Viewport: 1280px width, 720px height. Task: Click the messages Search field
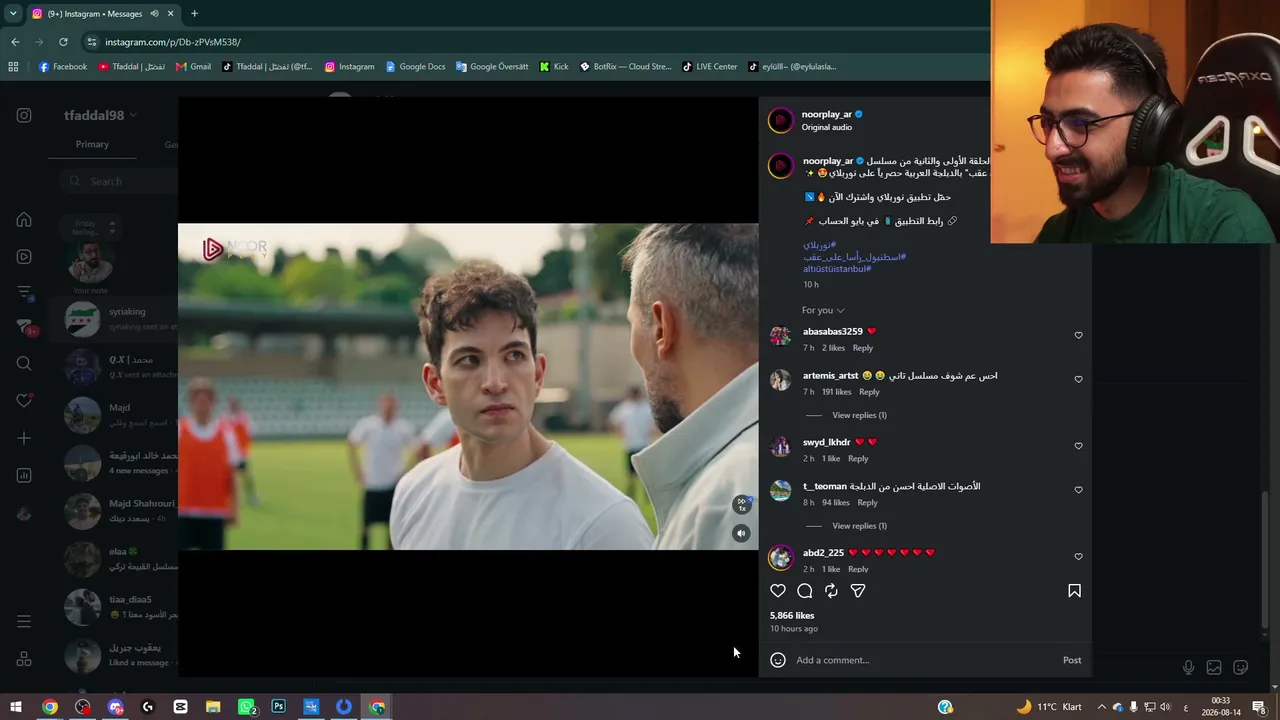[117, 181]
